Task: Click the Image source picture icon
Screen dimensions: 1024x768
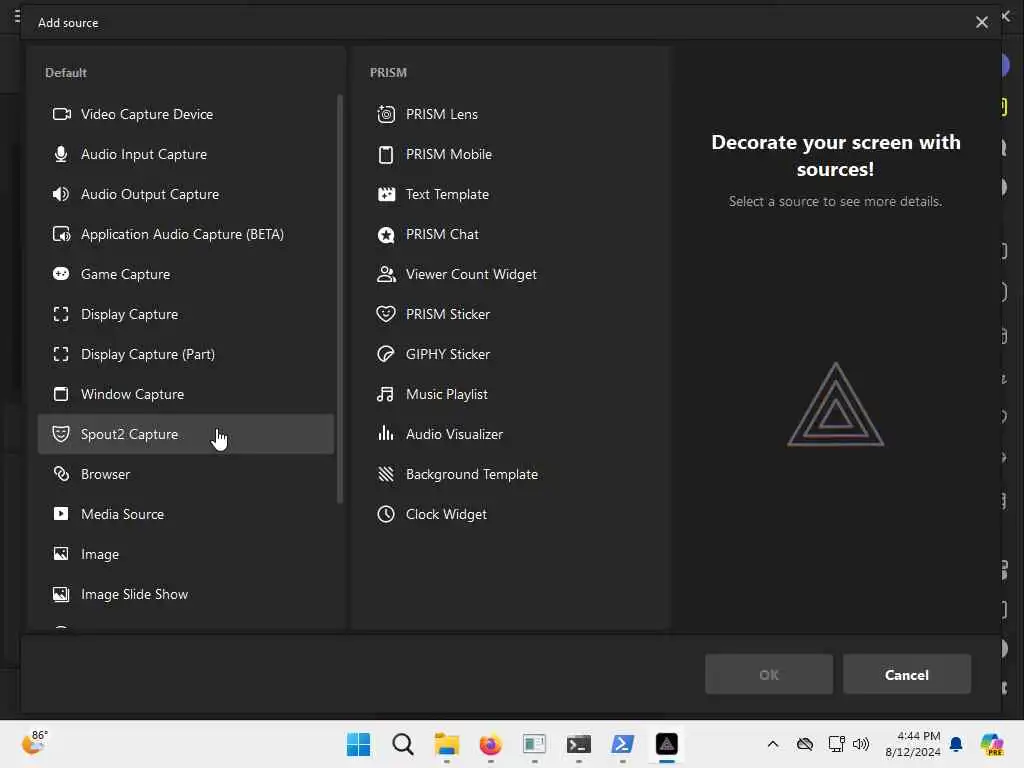Action: (x=61, y=554)
